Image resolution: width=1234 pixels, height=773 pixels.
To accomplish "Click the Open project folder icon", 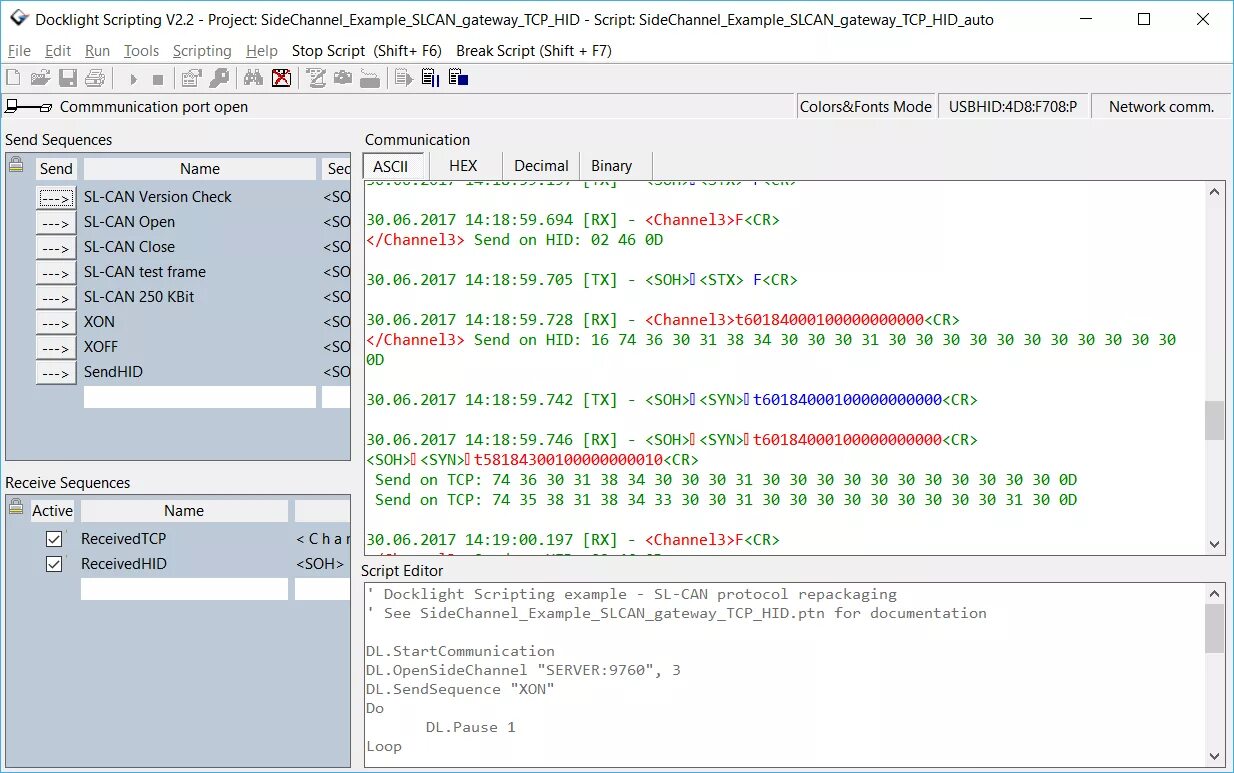I will pyautogui.click(x=41, y=78).
